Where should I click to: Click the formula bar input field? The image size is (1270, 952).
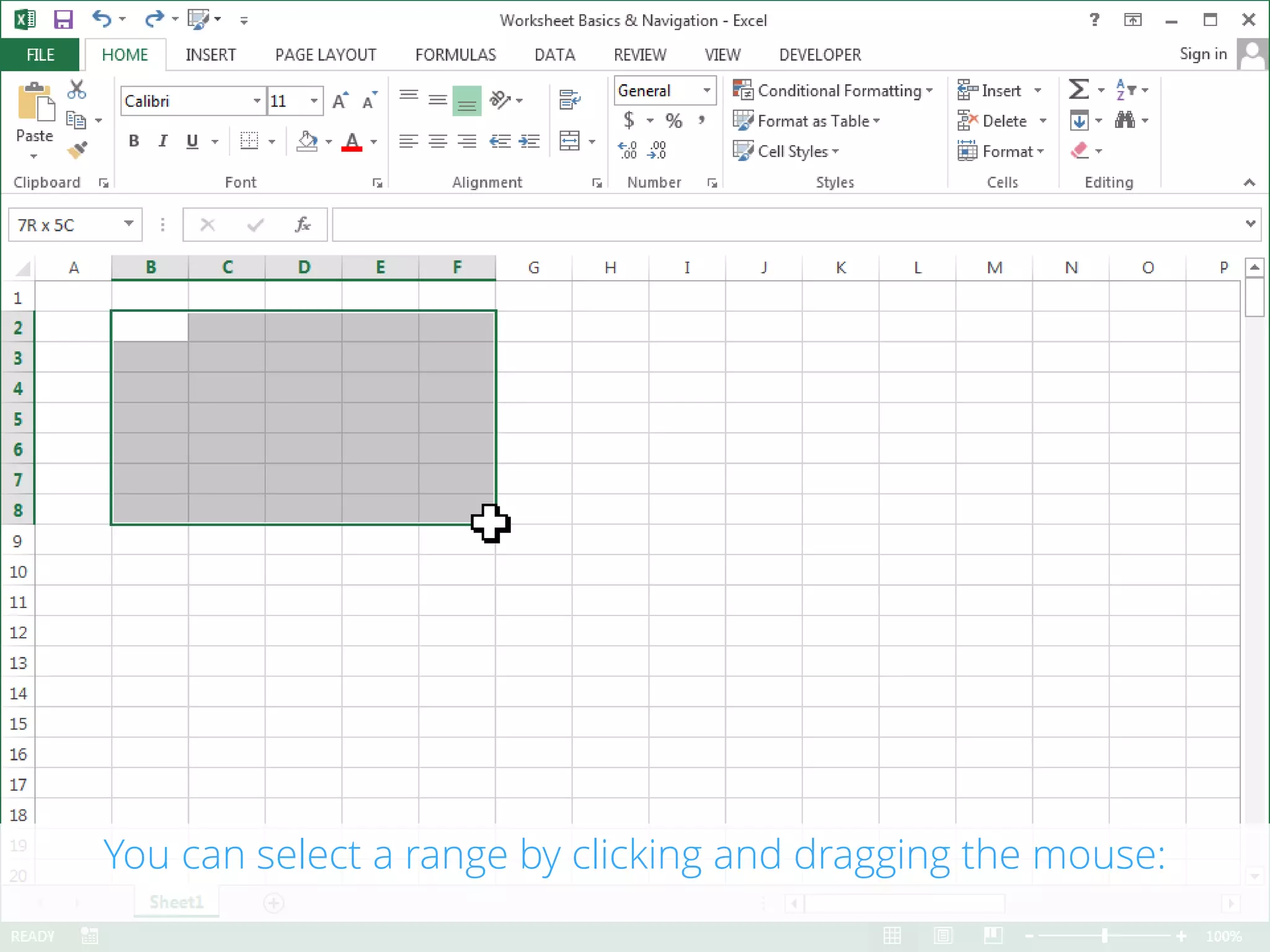(786, 224)
